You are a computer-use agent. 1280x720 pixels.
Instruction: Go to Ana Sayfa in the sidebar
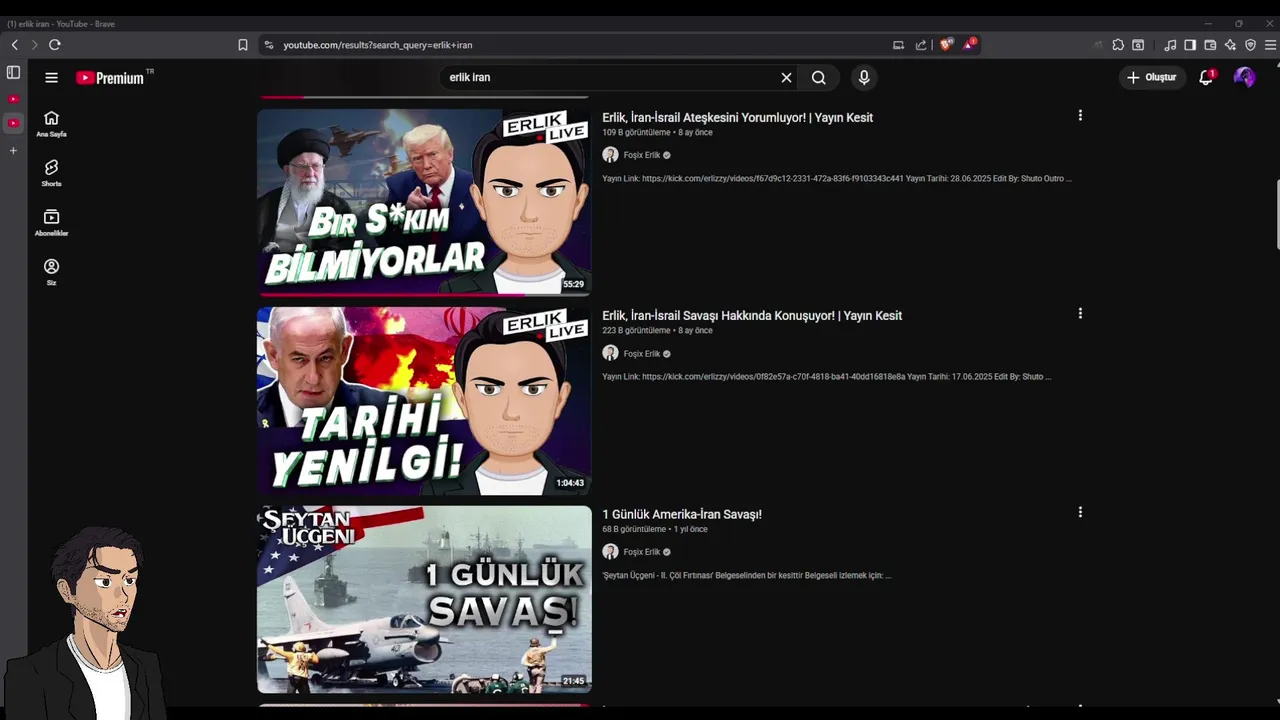pos(51,124)
